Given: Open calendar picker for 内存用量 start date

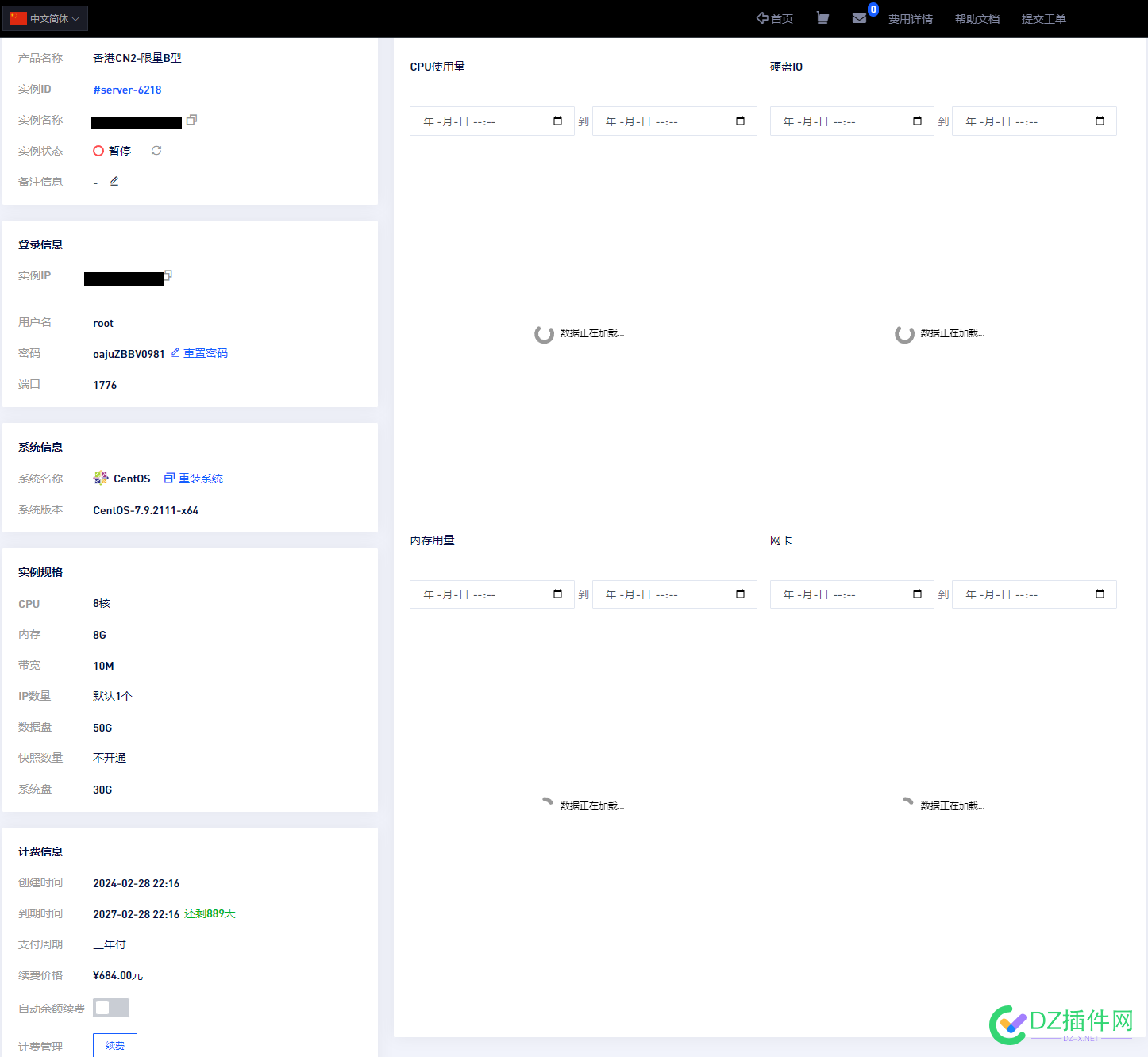Looking at the screenshot, I should (x=557, y=594).
